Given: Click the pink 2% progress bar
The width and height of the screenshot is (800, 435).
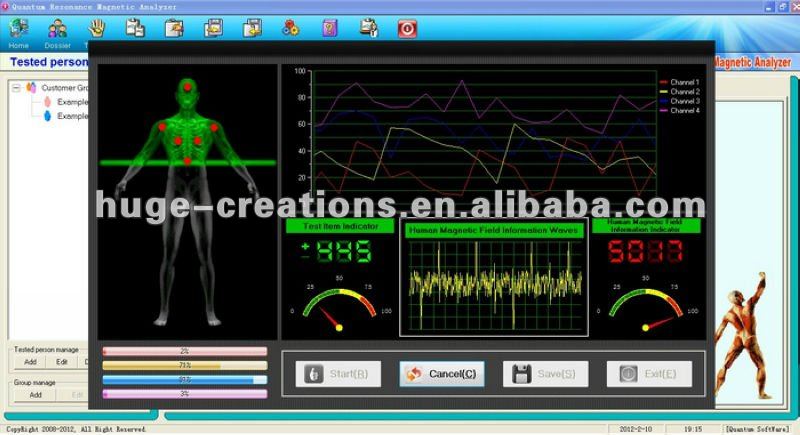Looking at the screenshot, I should coord(185,351).
